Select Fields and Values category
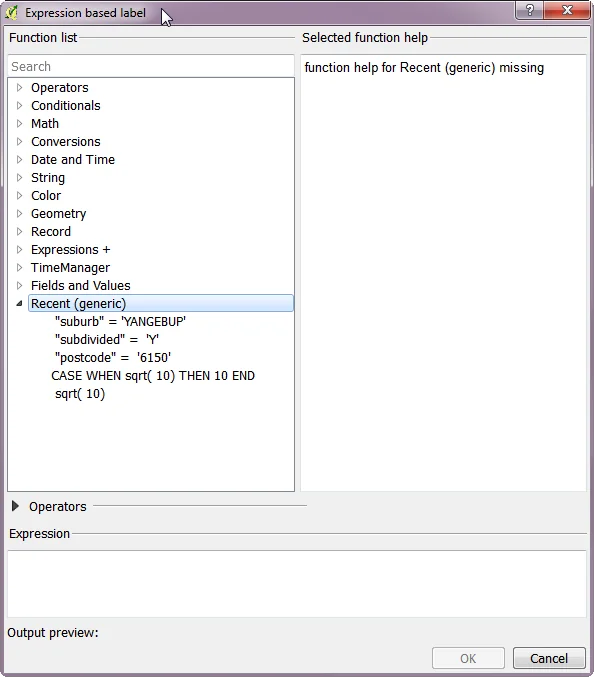This screenshot has height=677, width=594. (x=81, y=286)
